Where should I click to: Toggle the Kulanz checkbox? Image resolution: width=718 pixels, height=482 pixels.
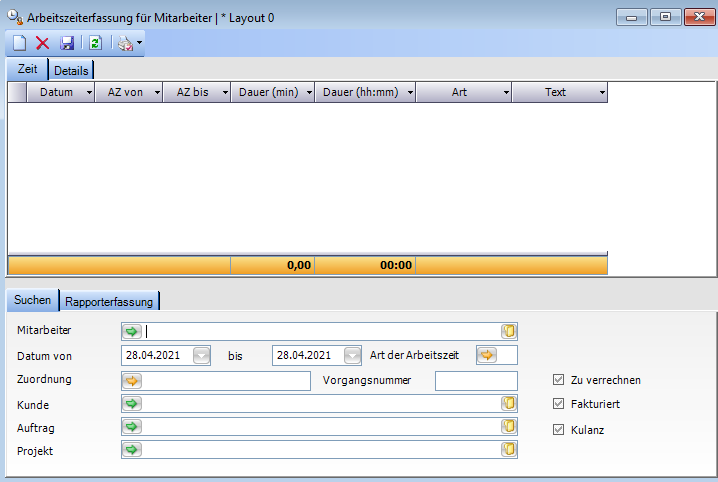tap(559, 429)
